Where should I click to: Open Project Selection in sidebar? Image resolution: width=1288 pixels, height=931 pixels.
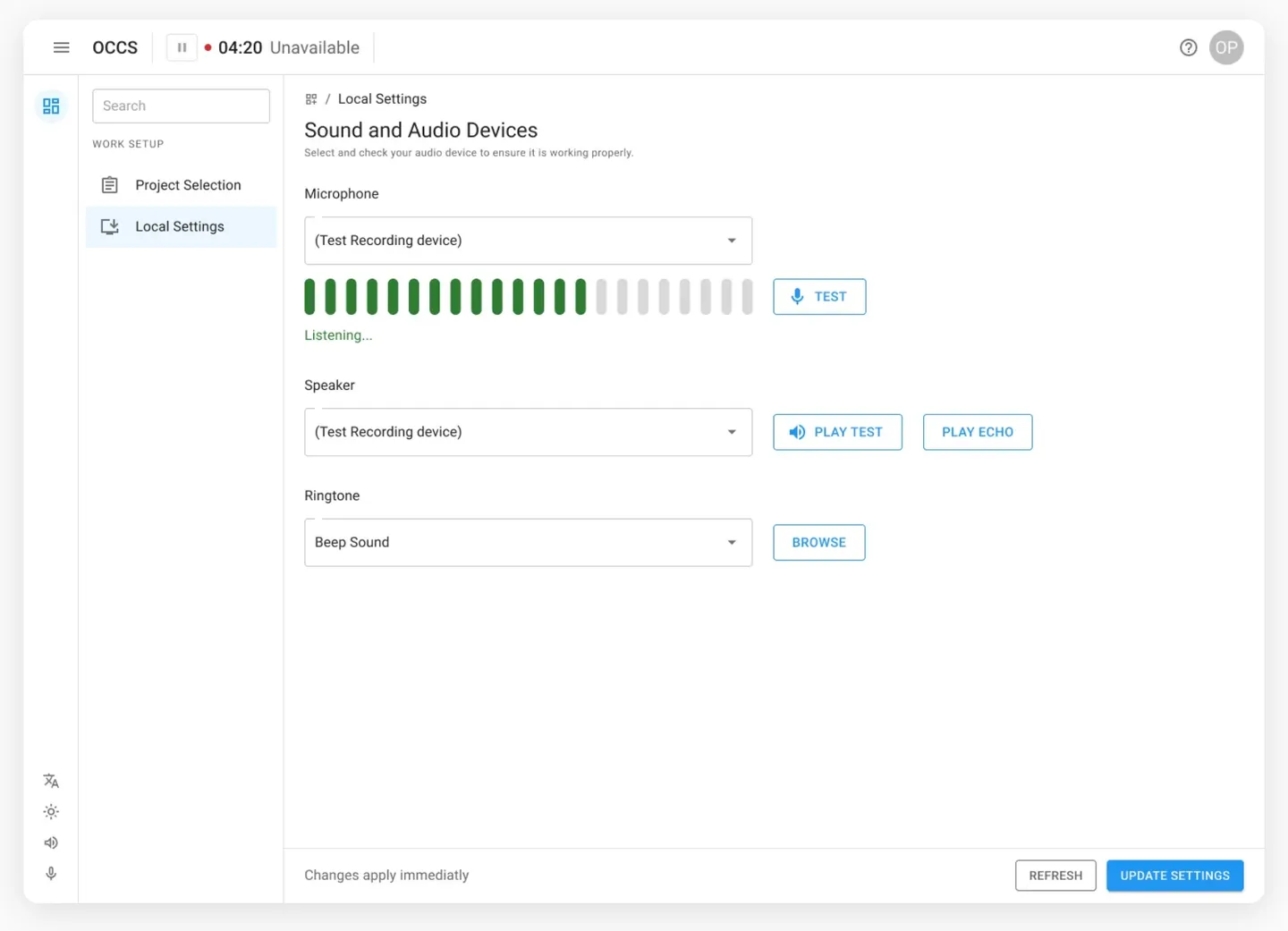click(181, 185)
